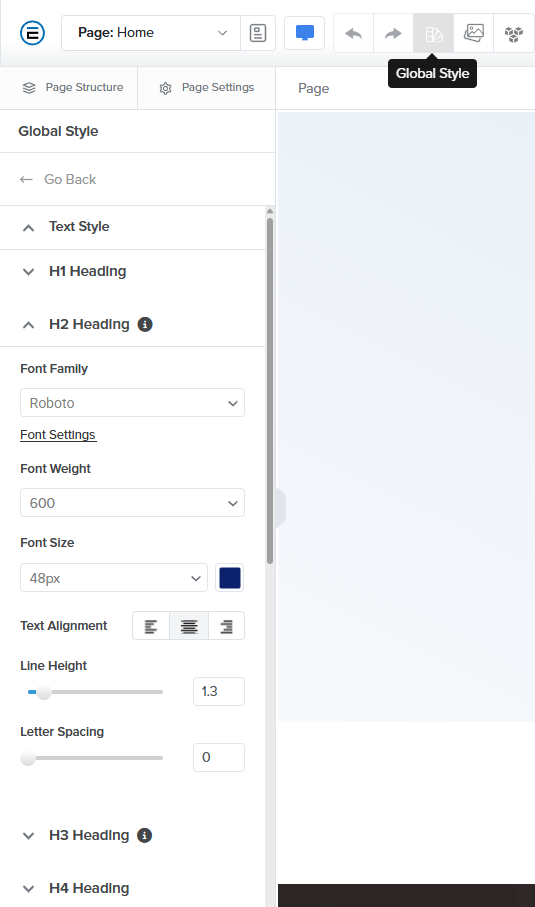Open the Font Family Roboto dropdown
535x907 pixels.
click(132, 403)
